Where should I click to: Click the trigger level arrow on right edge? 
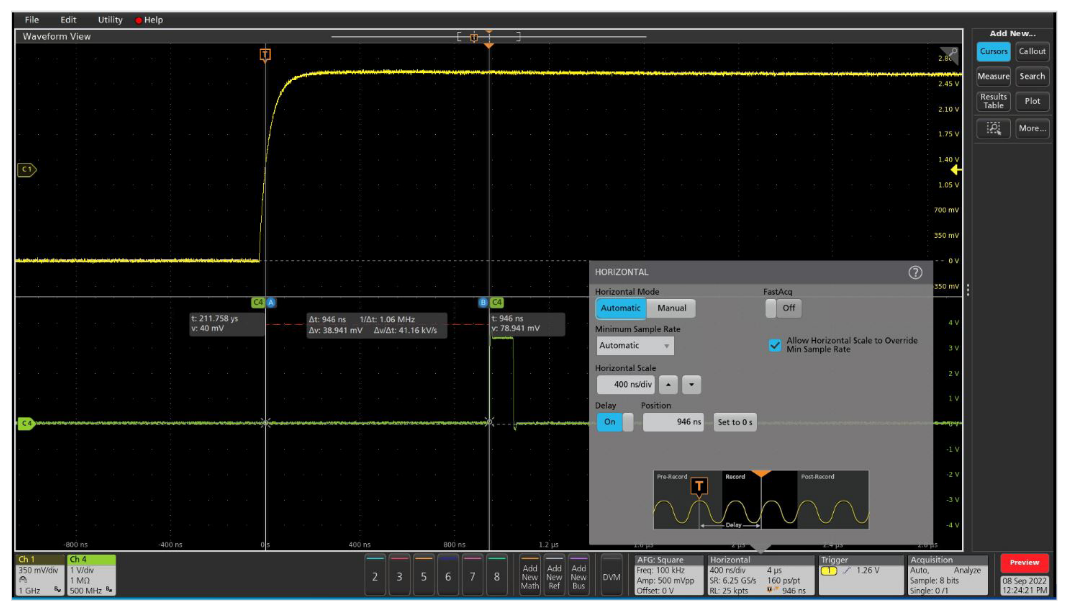956,170
